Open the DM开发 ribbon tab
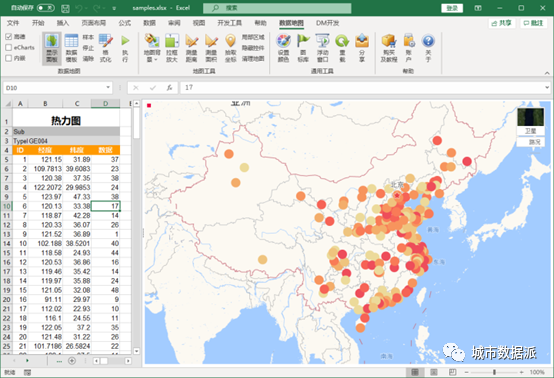This screenshot has height=378, width=554. tap(327, 23)
